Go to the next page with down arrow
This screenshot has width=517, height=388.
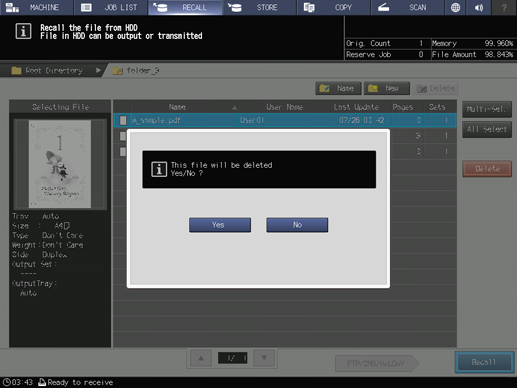tap(264, 358)
